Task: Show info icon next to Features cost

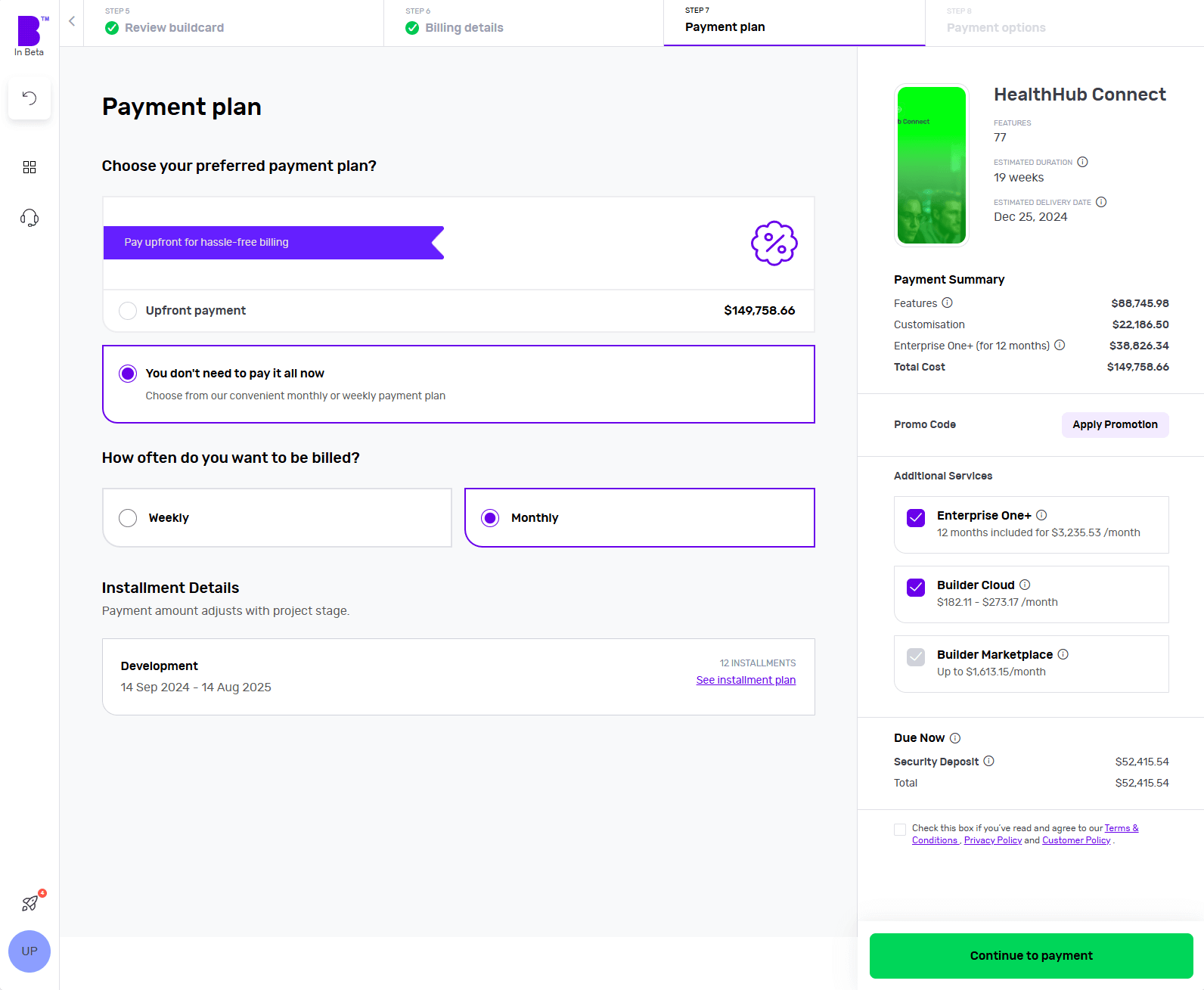Action: pyautogui.click(x=947, y=303)
